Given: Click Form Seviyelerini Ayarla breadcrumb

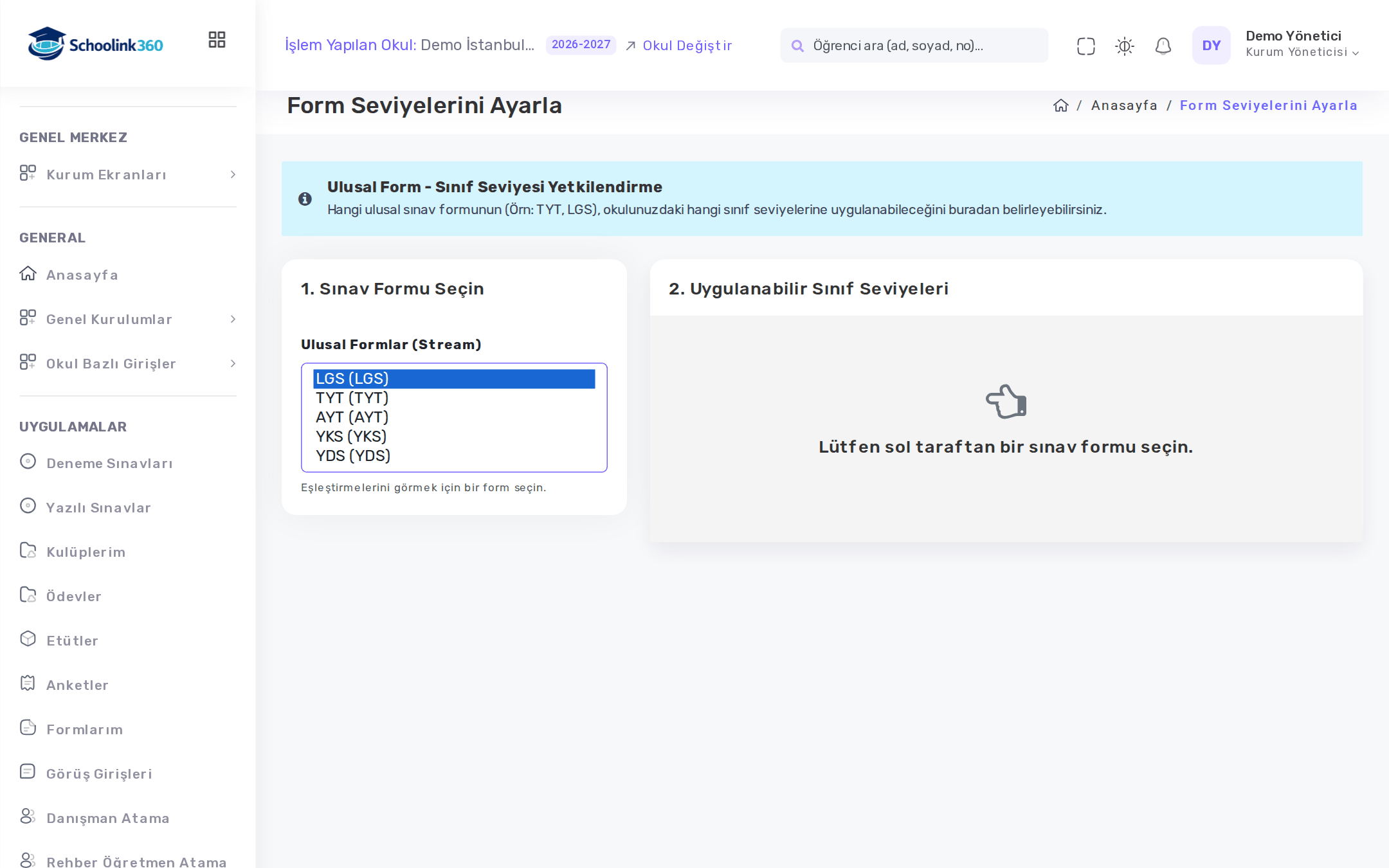Looking at the screenshot, I should (x=1268, y=105).
